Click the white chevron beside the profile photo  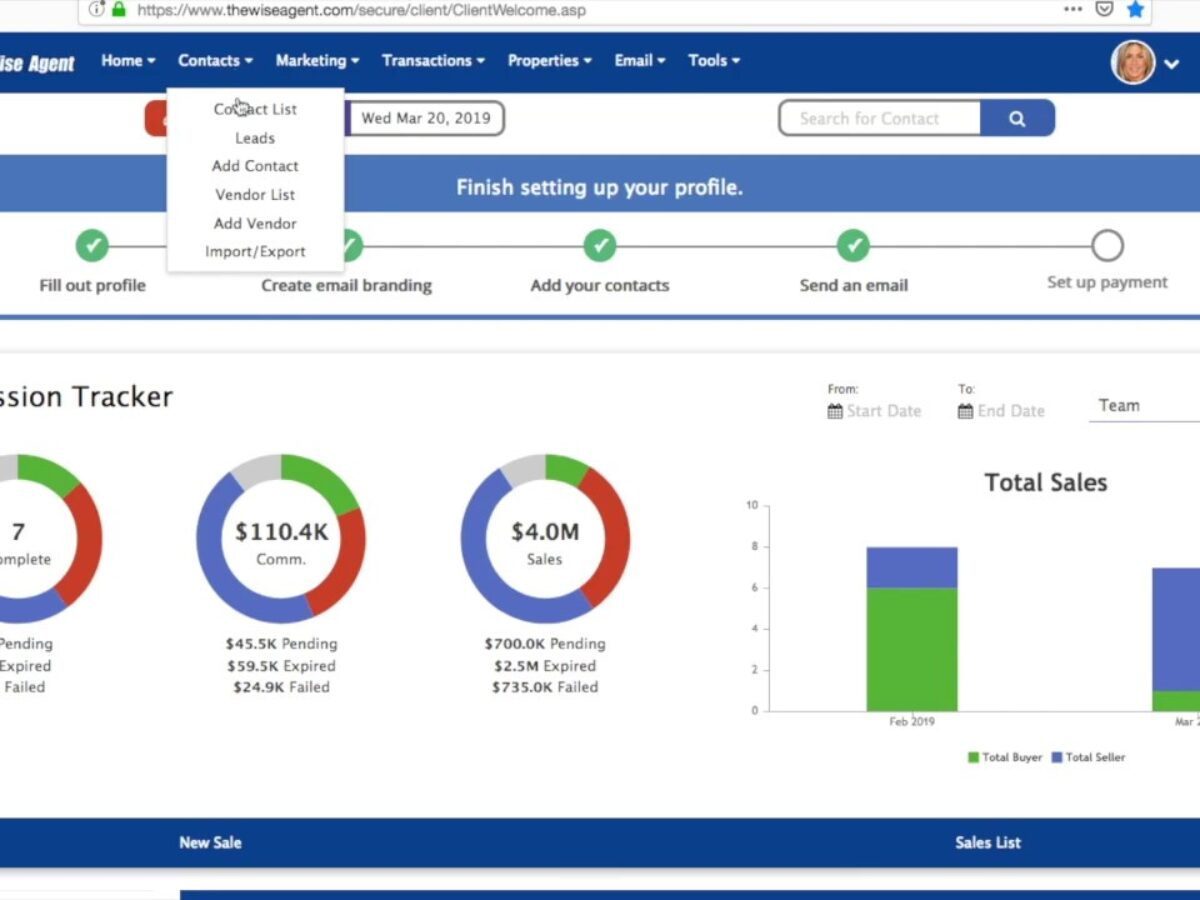(1173, 64)
